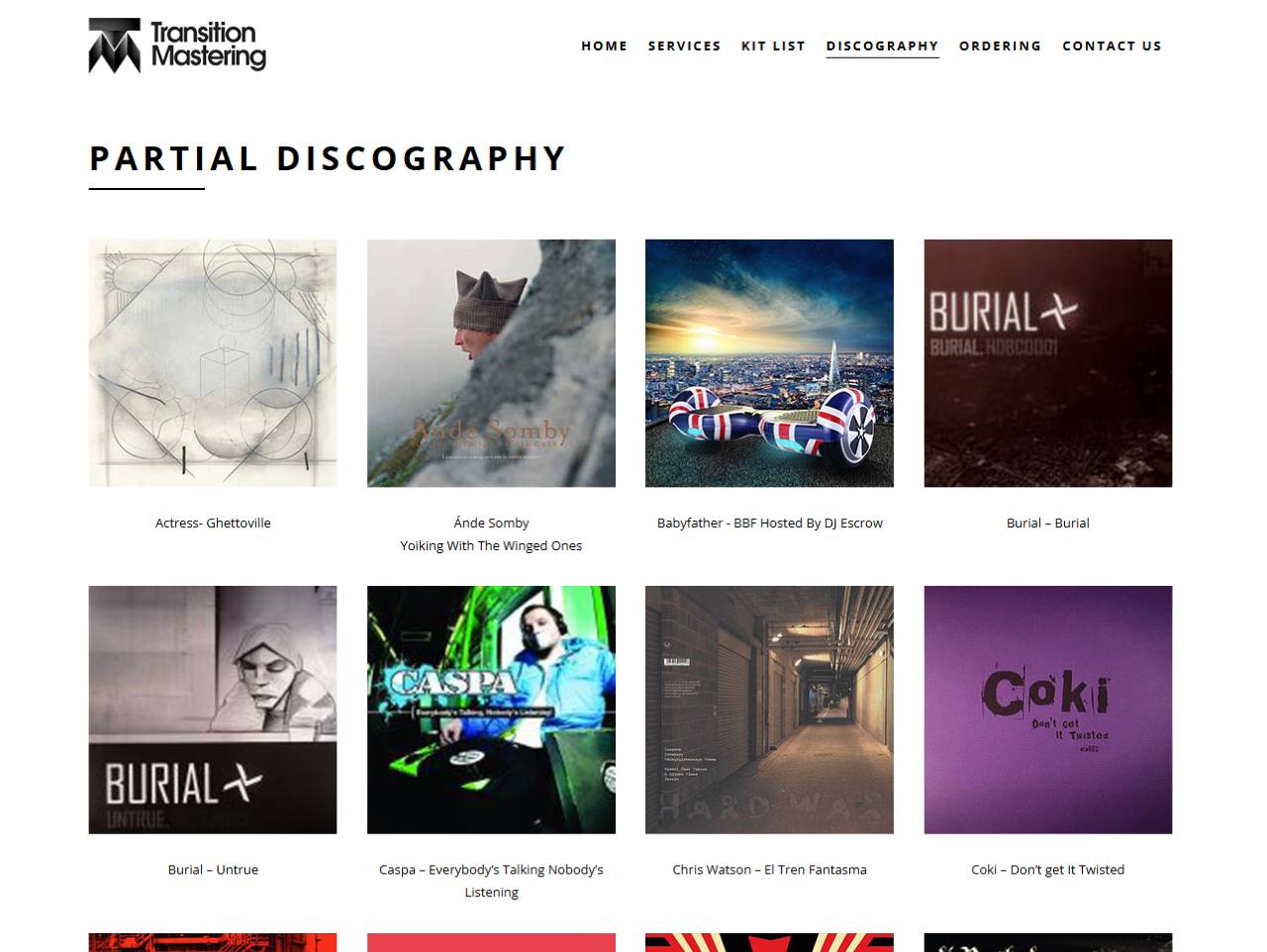Navigate to Contact Us
This screenshot has width=1267, height=952.
click(1112, 46)
